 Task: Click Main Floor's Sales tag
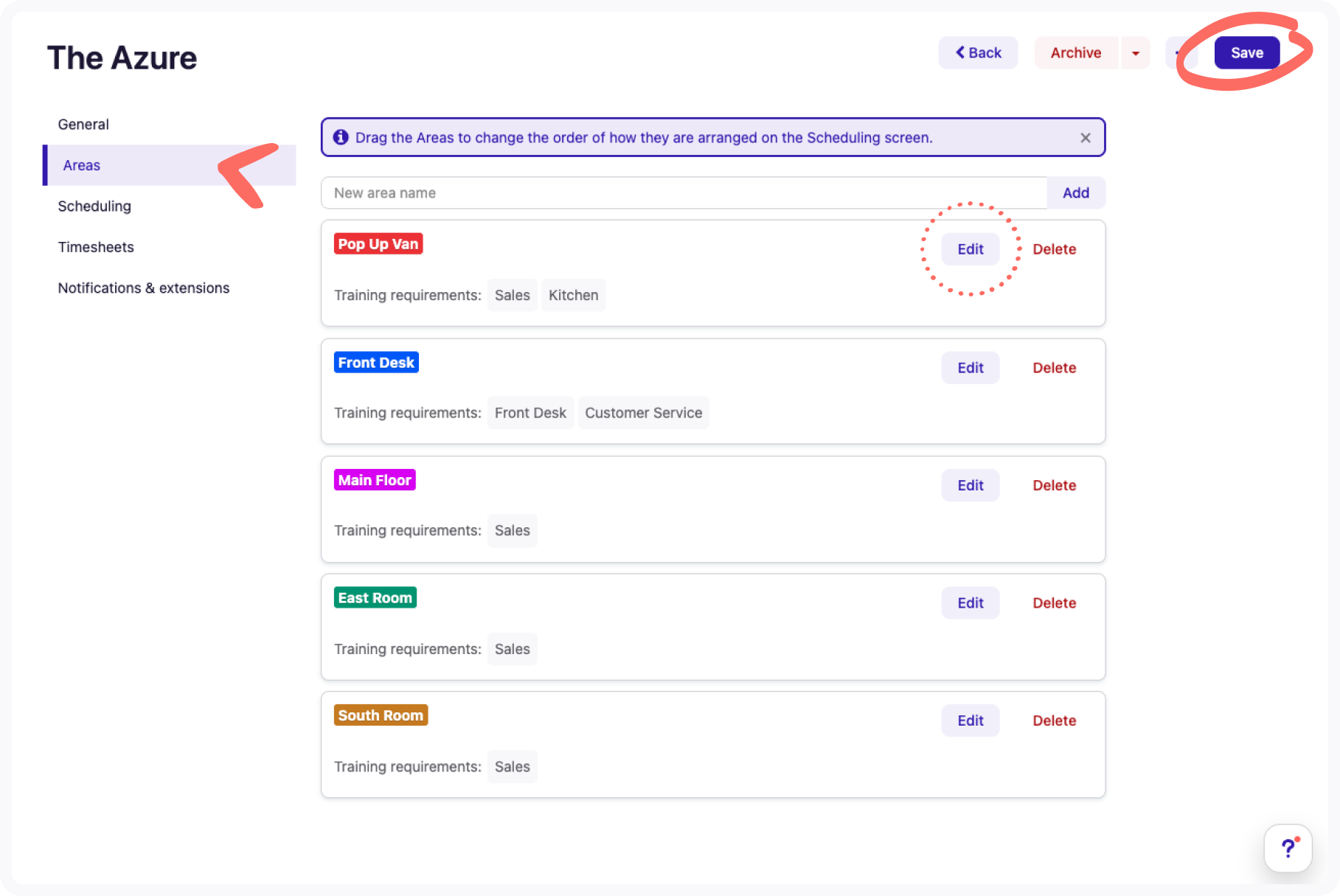512,531
